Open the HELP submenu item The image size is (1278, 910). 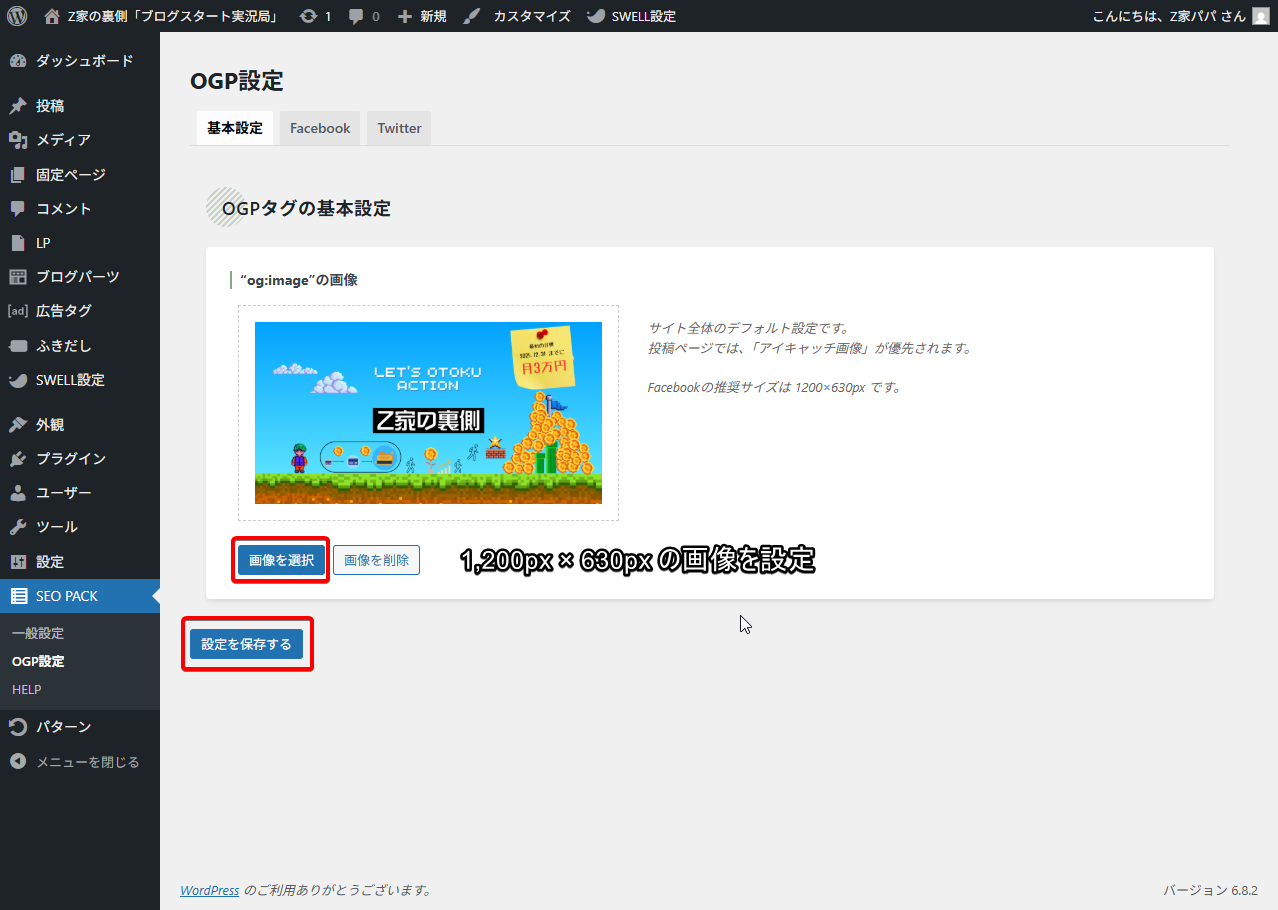(27, 689)
